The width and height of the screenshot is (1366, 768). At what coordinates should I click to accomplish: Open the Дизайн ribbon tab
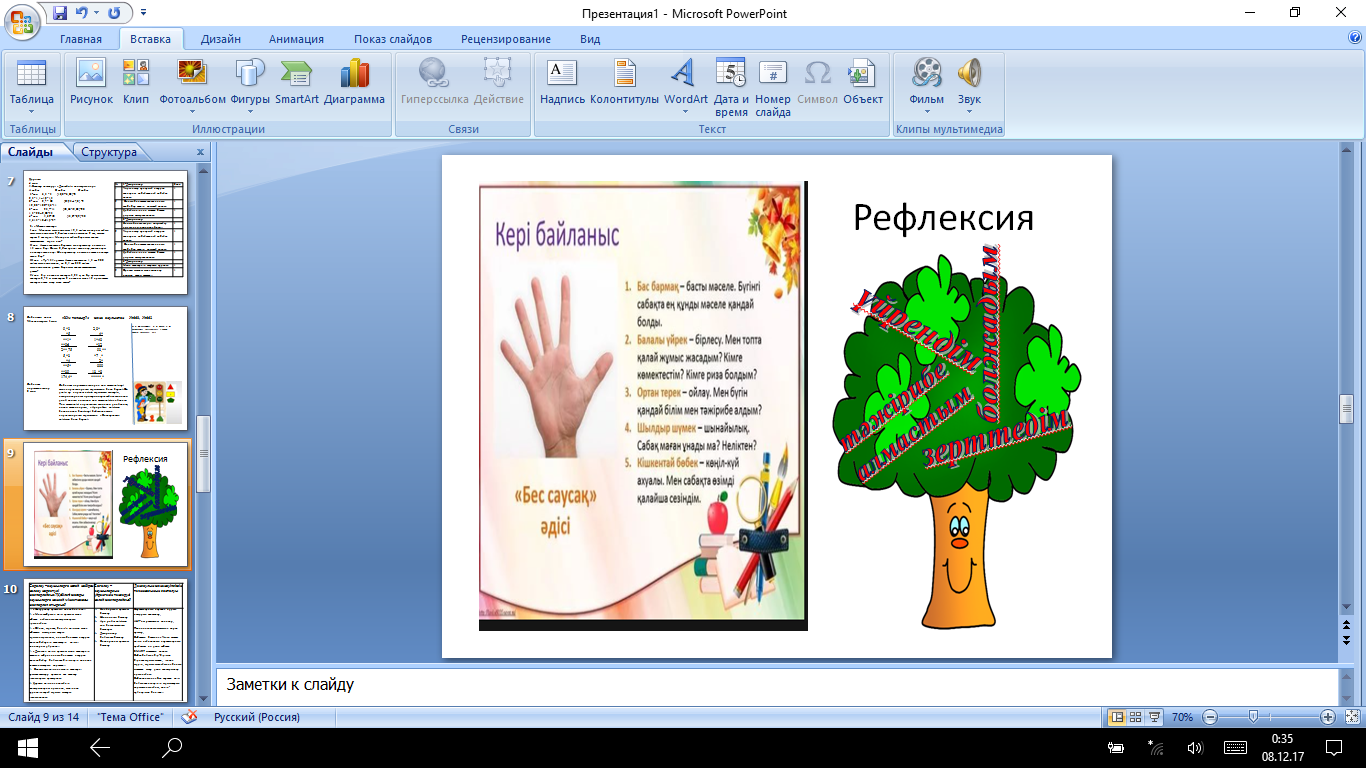pyautogui.click(x=220, y=39)
